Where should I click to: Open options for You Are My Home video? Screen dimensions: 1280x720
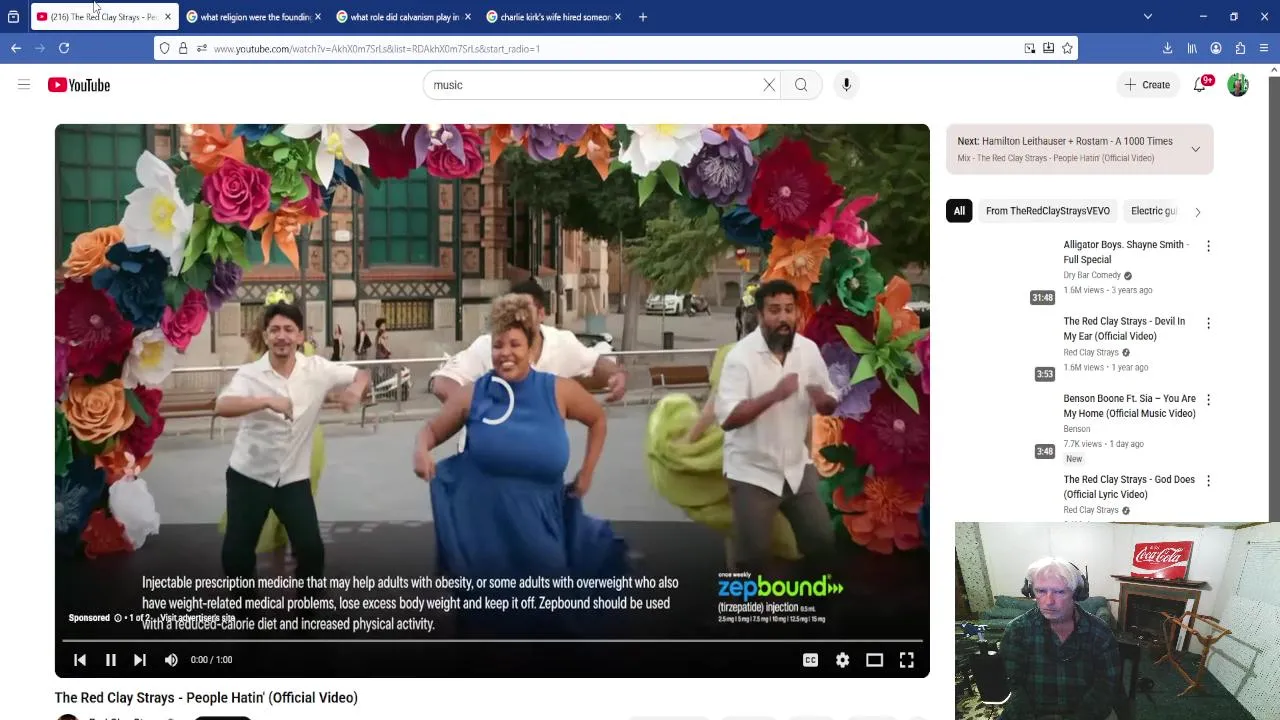(1208, 400)
